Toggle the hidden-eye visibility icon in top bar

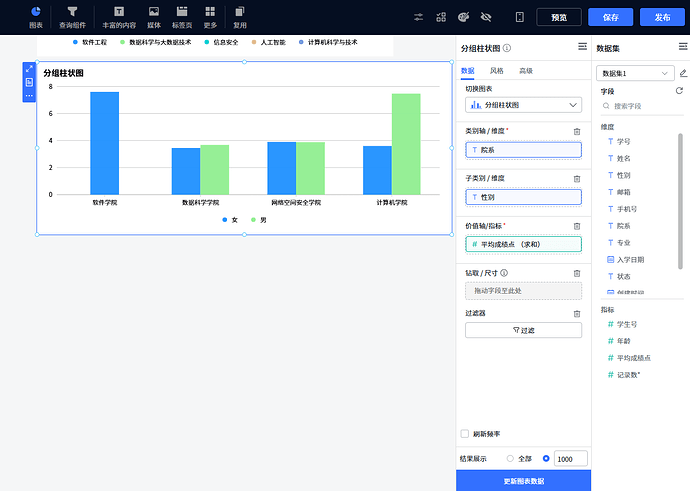click(x=486, y=17)
